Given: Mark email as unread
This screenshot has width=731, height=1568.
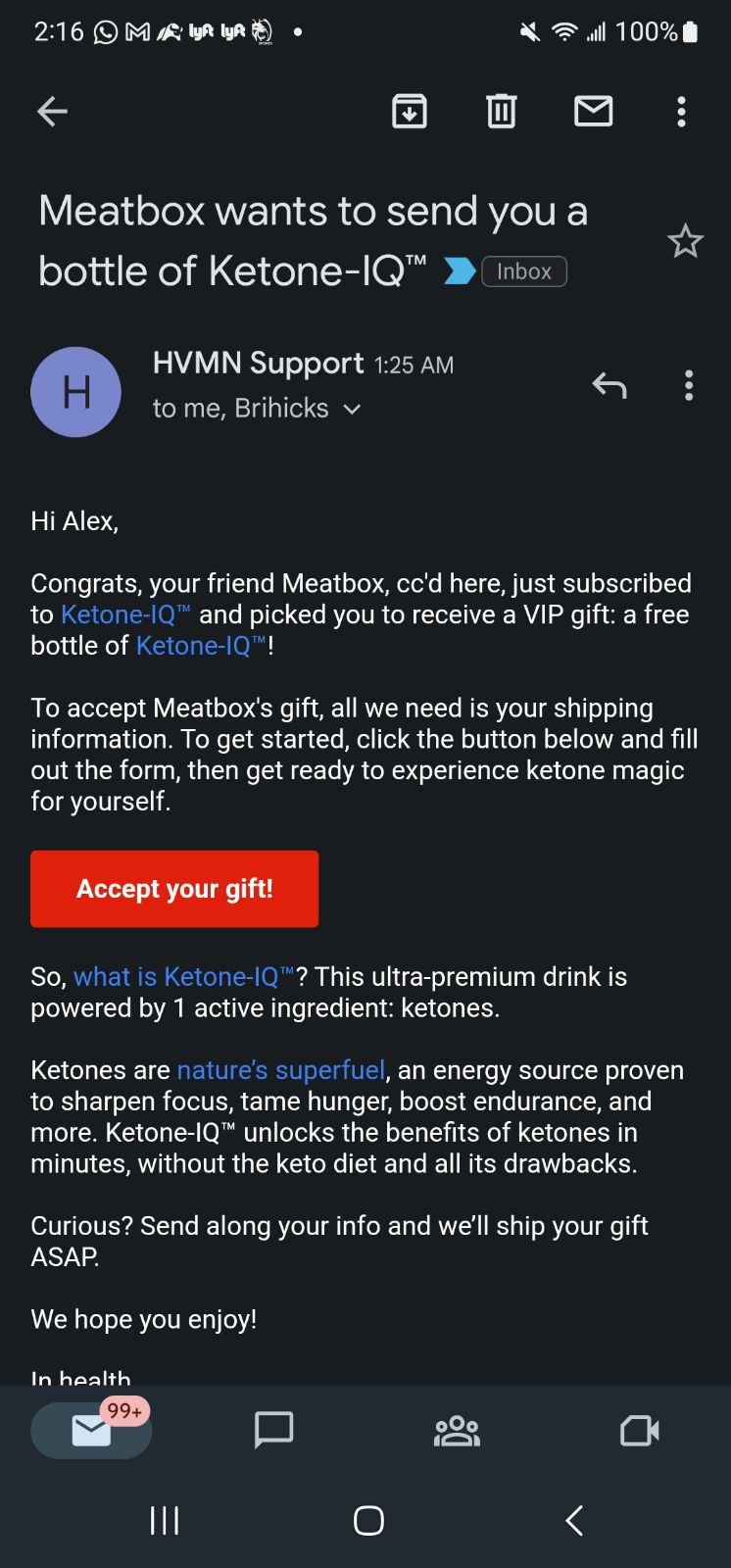Looking at the screenshot, I should 593,112.
